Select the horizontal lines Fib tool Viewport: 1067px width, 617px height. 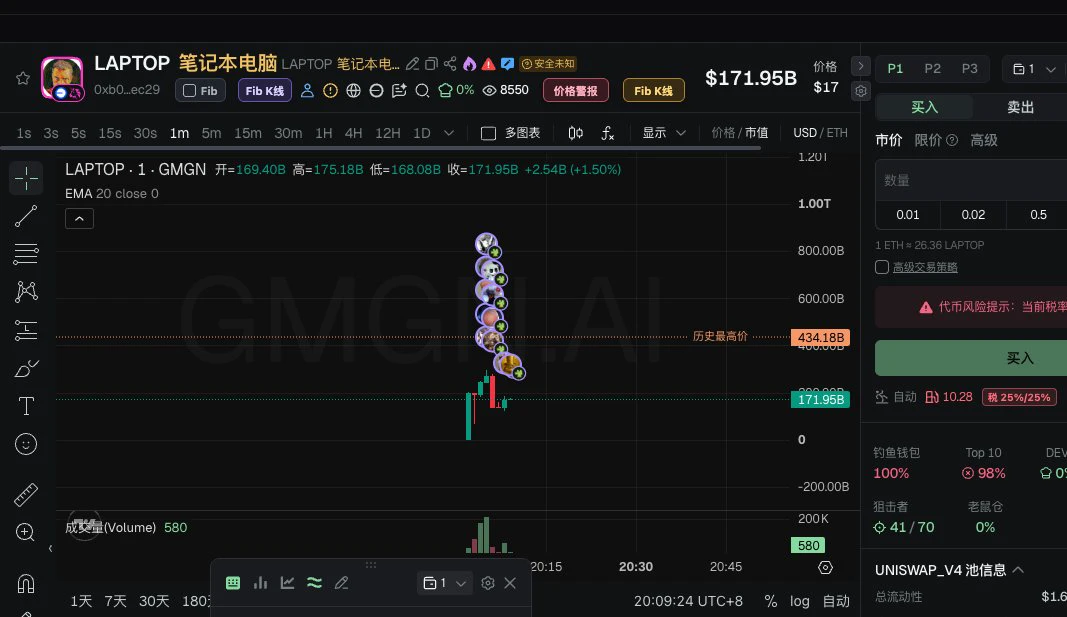click(26, 254)
